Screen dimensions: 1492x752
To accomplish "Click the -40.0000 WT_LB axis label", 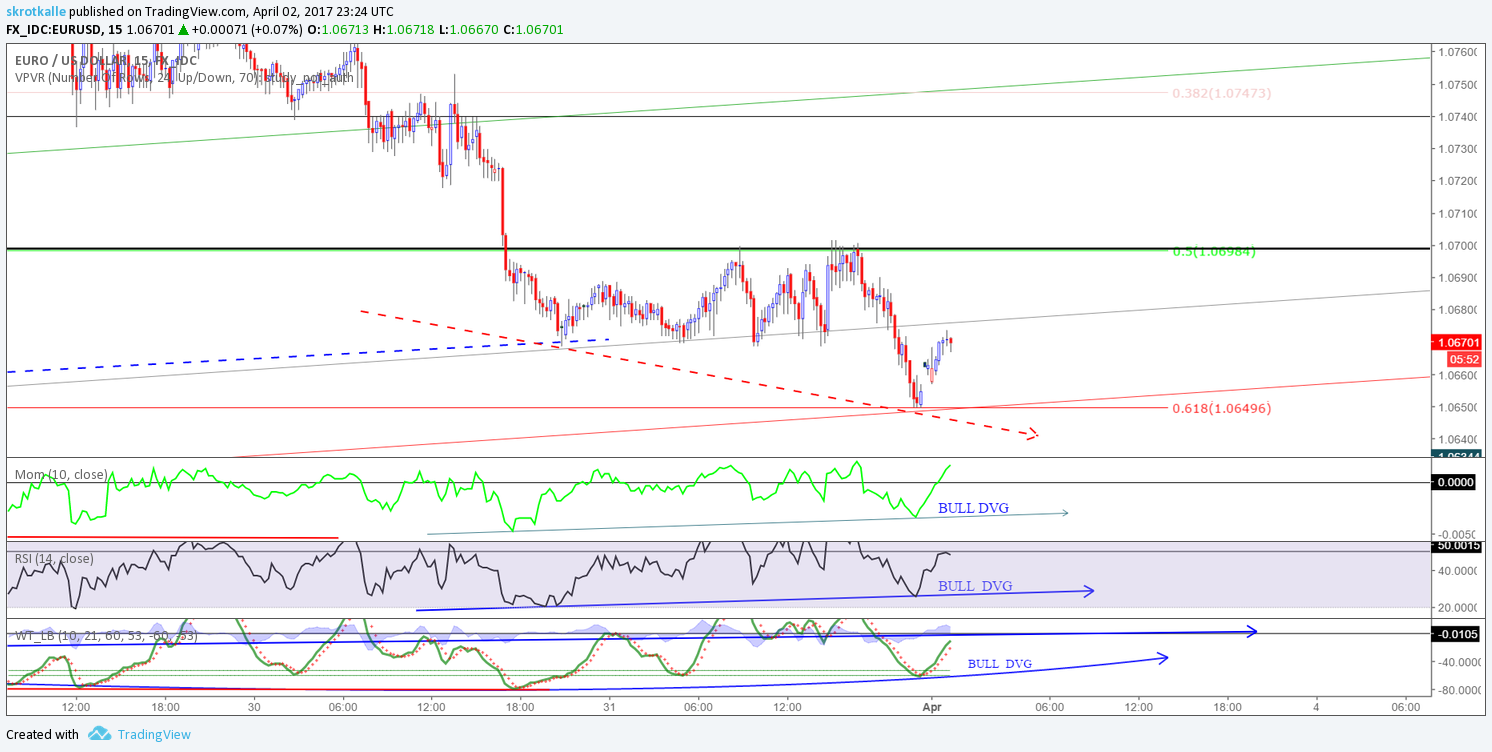I will tap(1459, 662).
